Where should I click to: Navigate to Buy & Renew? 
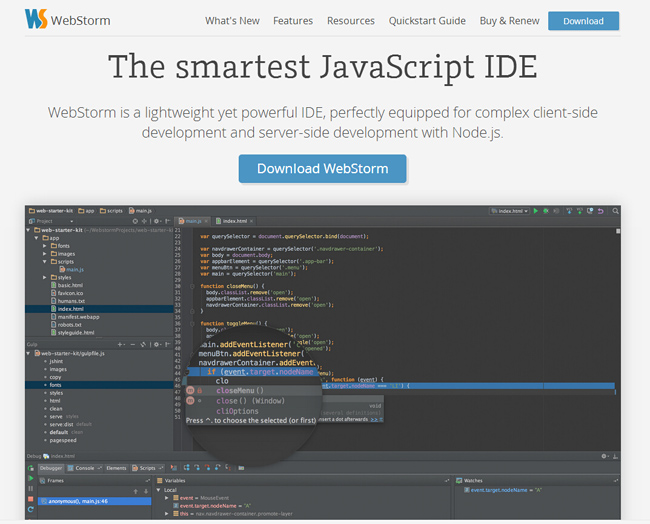point(509,21)
